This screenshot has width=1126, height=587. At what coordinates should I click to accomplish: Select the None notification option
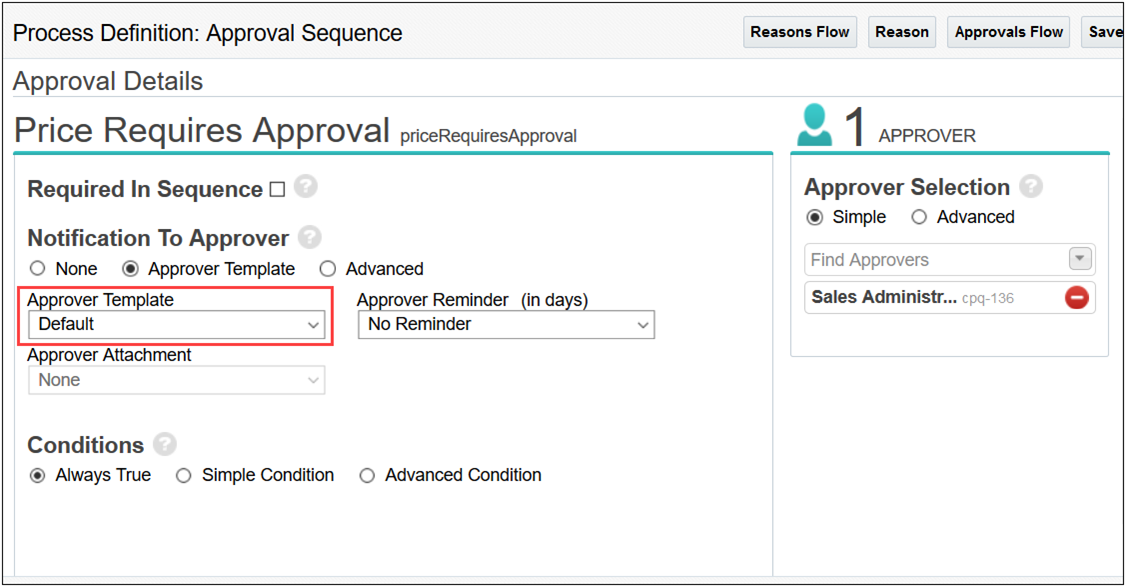click(38, 268)
